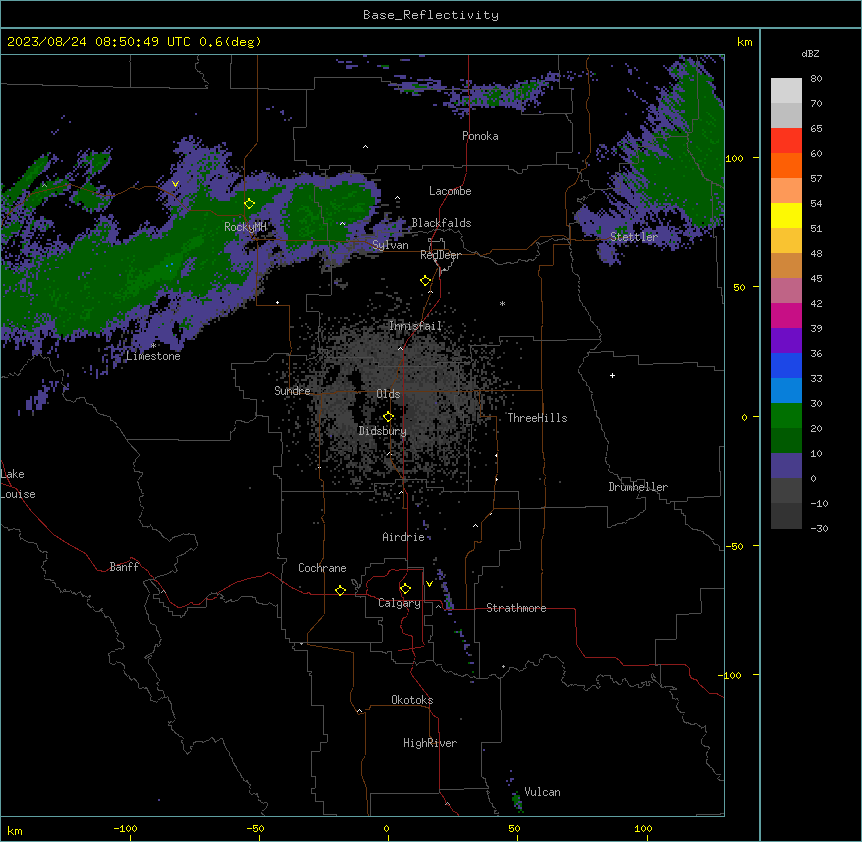Click the Calgary city label
Screen dimensions: 862x842
pos(399,603)
